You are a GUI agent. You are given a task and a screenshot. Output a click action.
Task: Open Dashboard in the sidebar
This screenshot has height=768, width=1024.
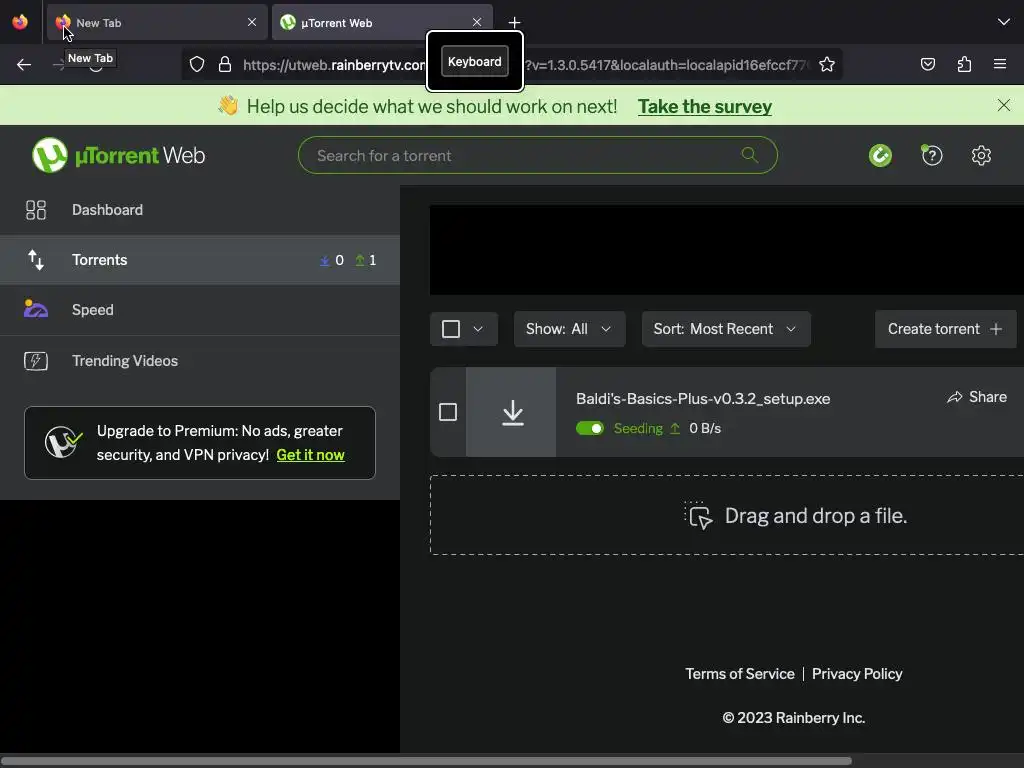tap(200, 210)
